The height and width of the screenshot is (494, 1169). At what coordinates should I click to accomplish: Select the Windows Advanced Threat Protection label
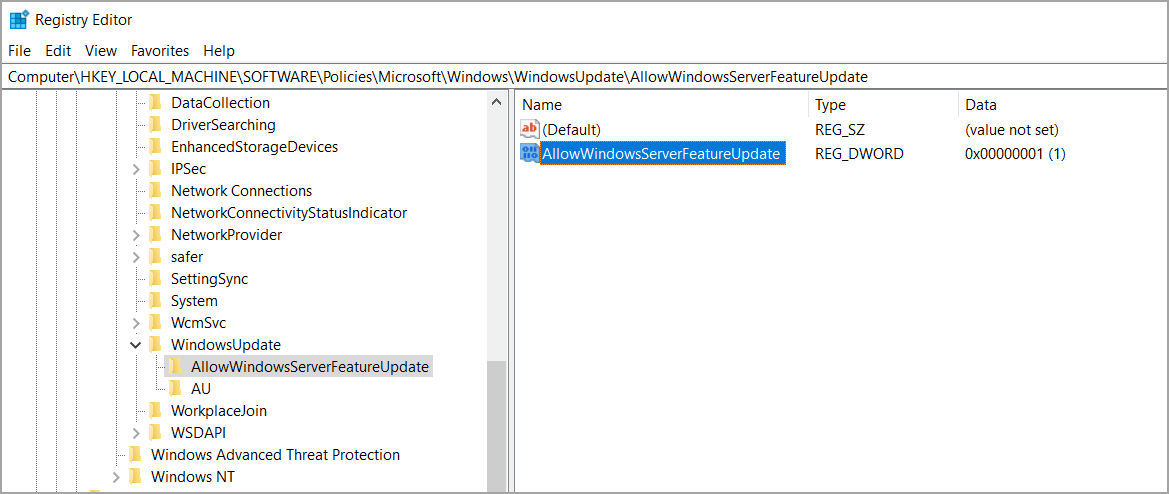point(275,455)
